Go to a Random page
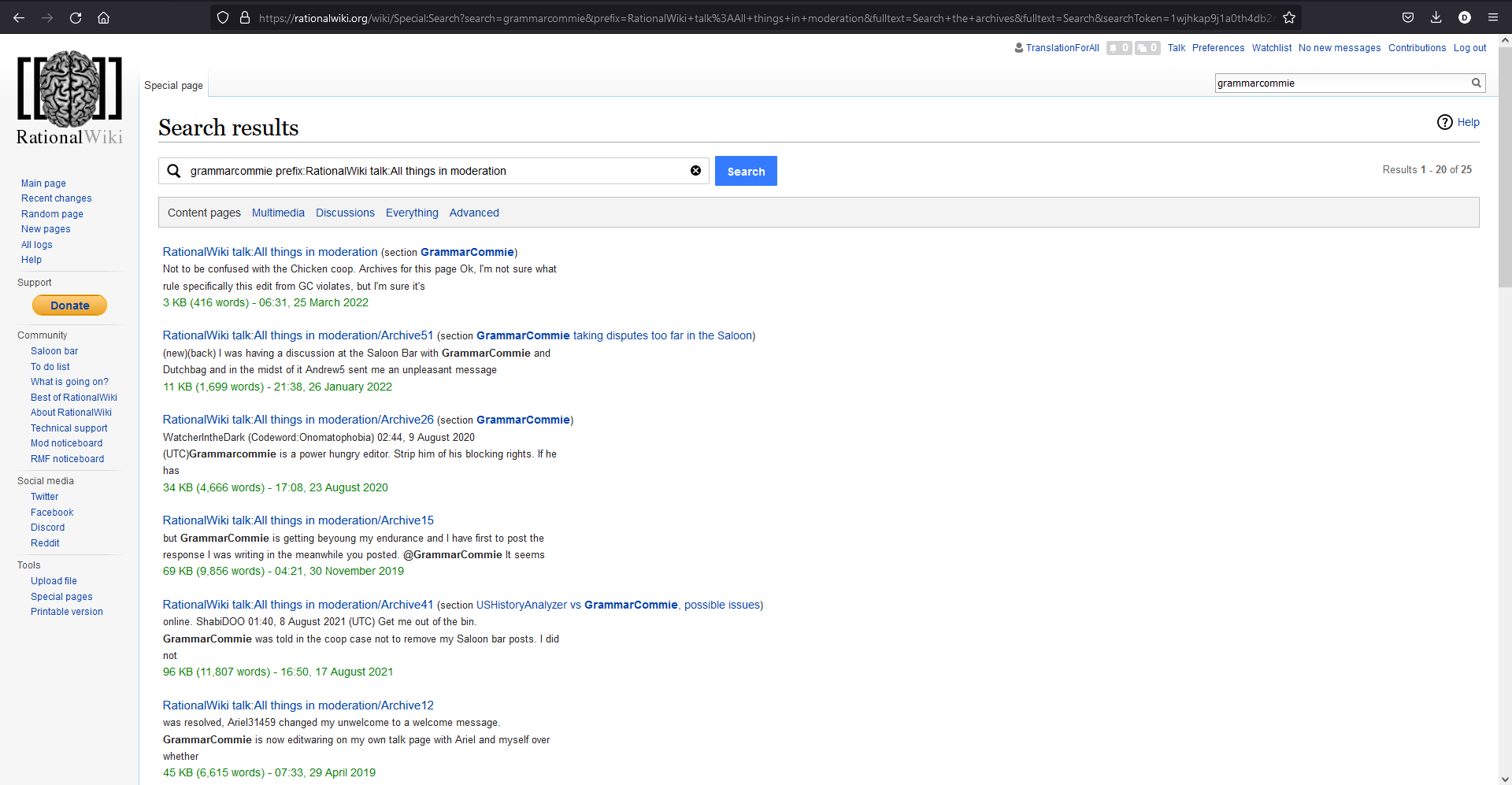 52,214
